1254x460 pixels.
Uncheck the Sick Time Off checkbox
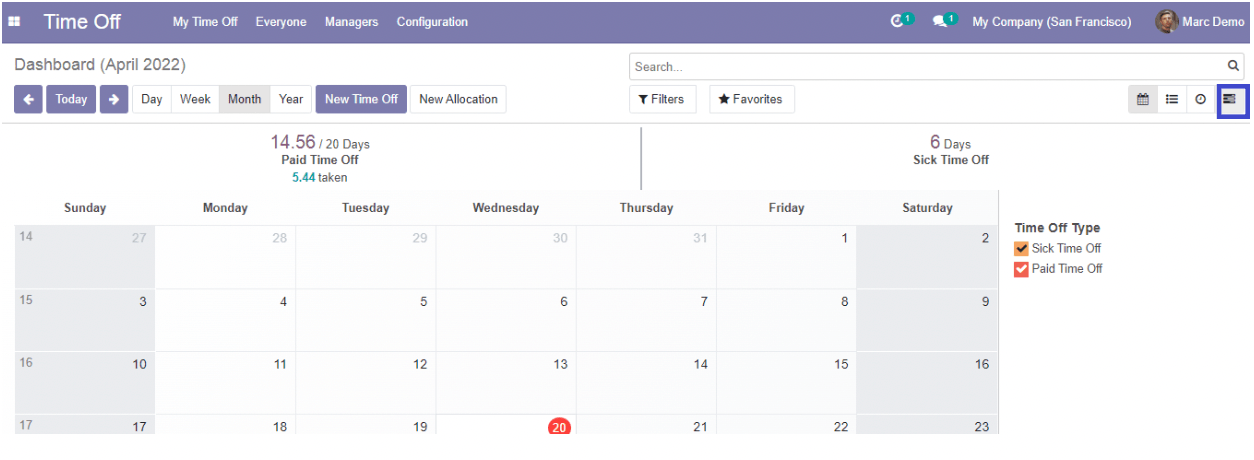click(x=1021, y=249)
